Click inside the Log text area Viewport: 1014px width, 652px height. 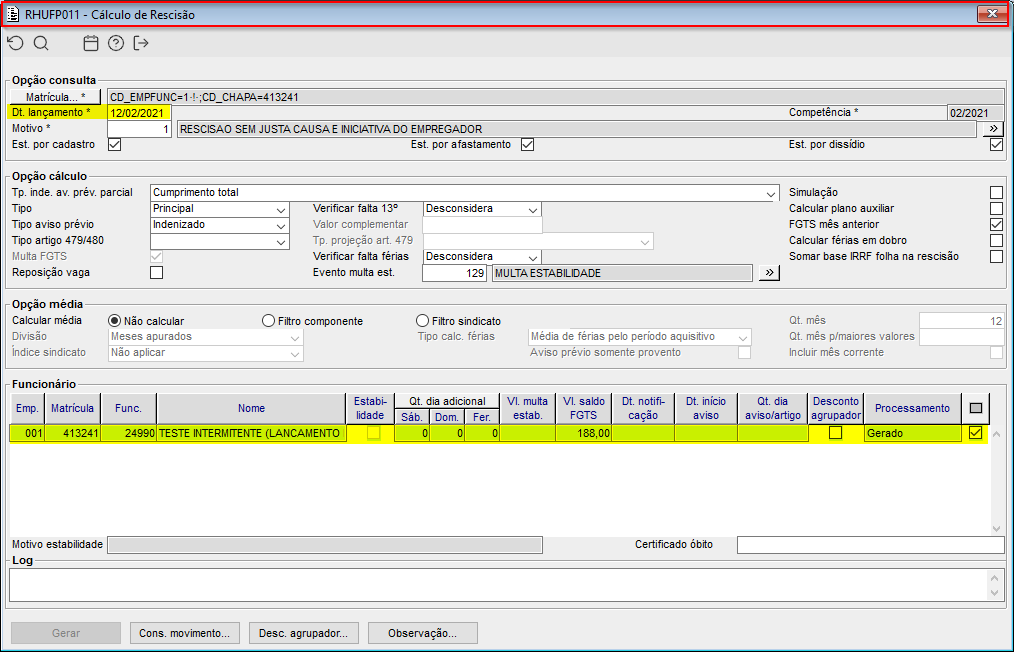coord(498,585)
